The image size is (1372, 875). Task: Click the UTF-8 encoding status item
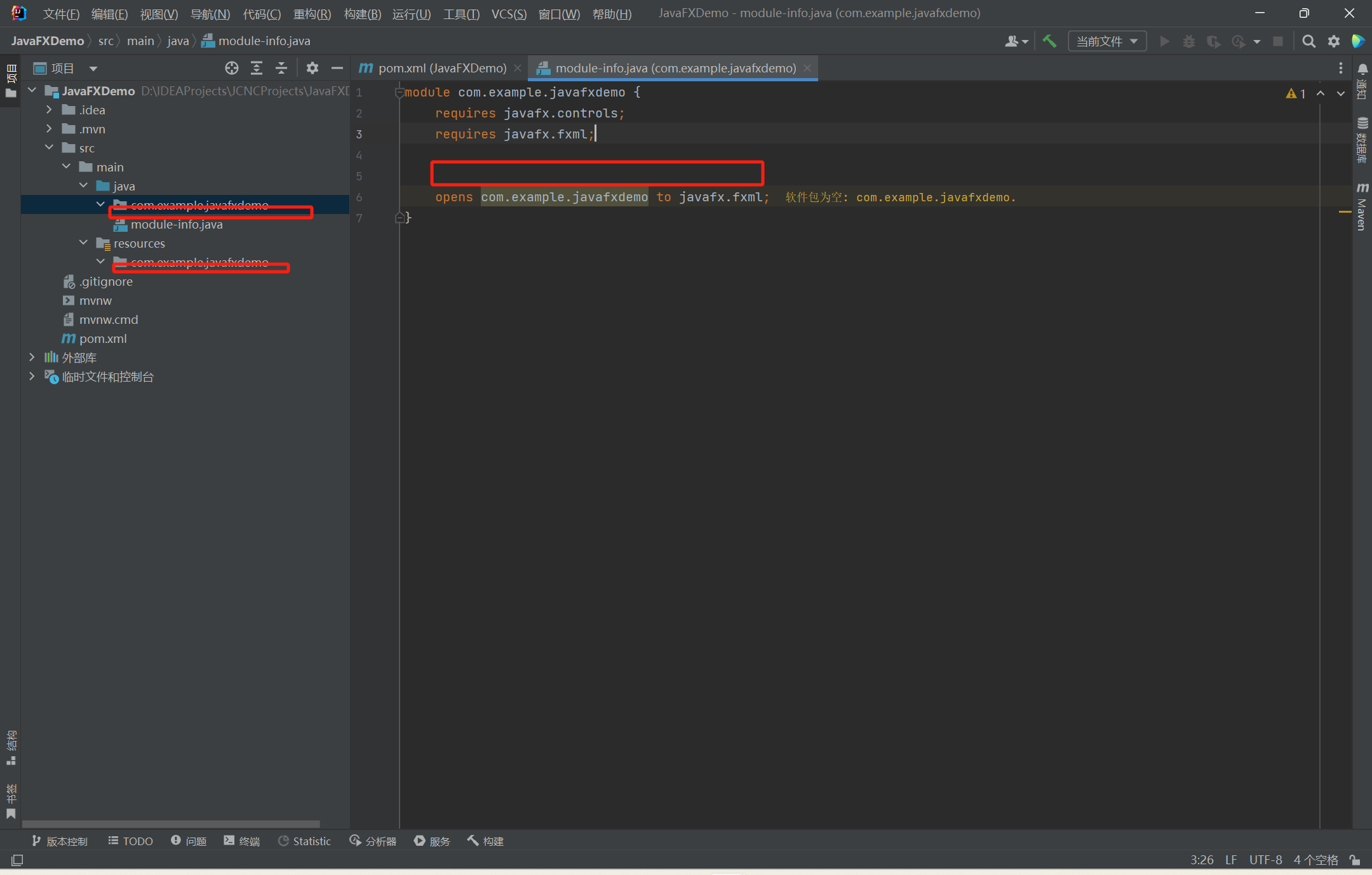click(x=1265, y=860)
